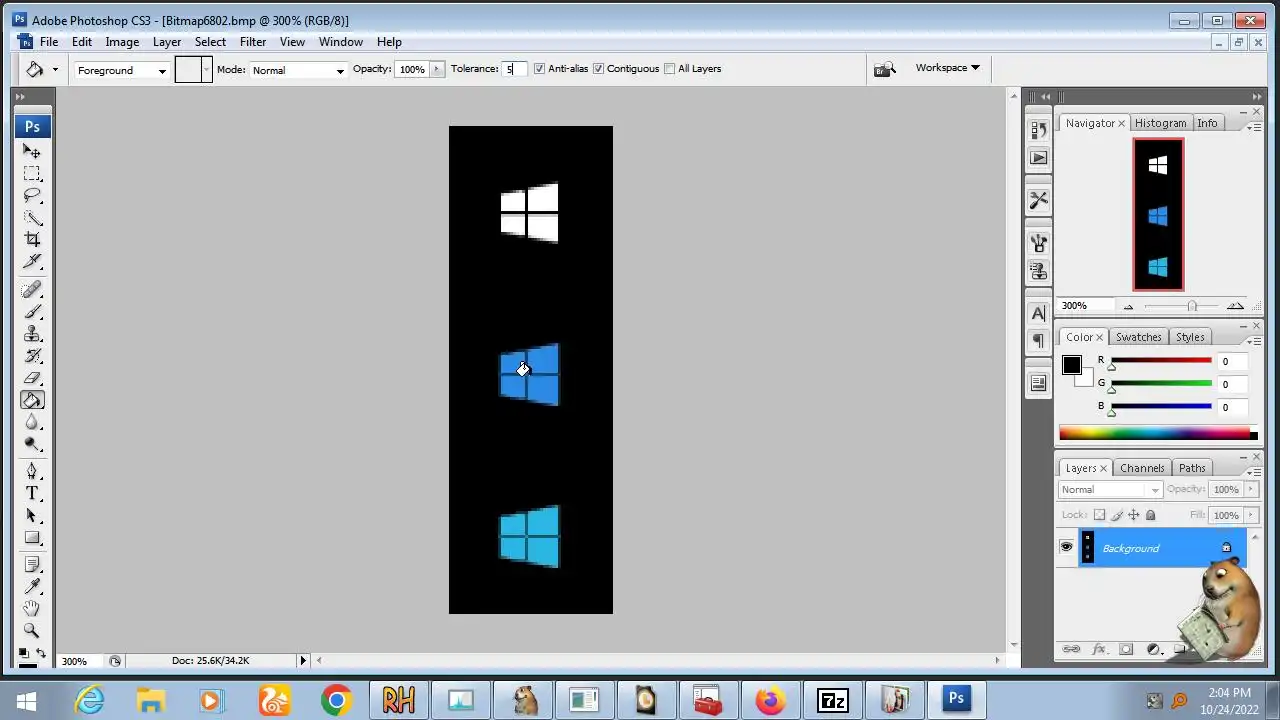Select the Eraser tool

[32, 378]
